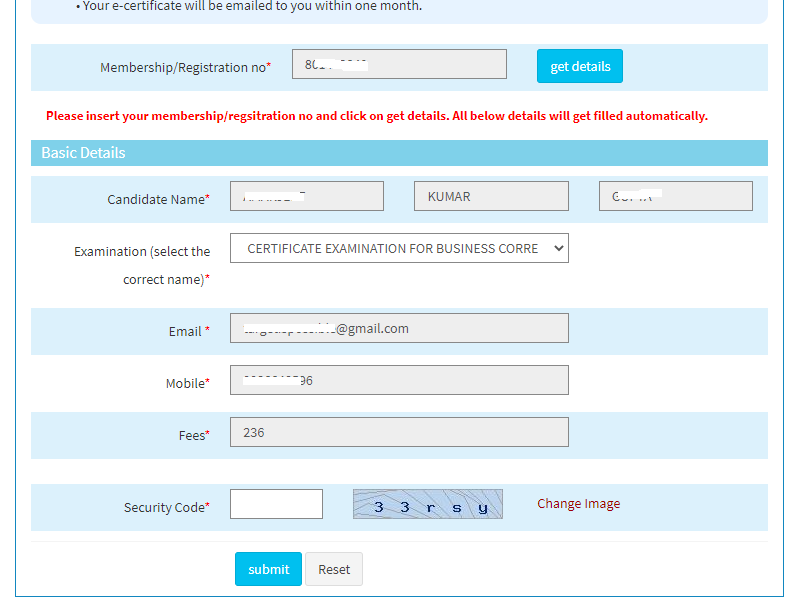Focus the Security Code text box
The image size is (795, 605).
coord(276,504)
